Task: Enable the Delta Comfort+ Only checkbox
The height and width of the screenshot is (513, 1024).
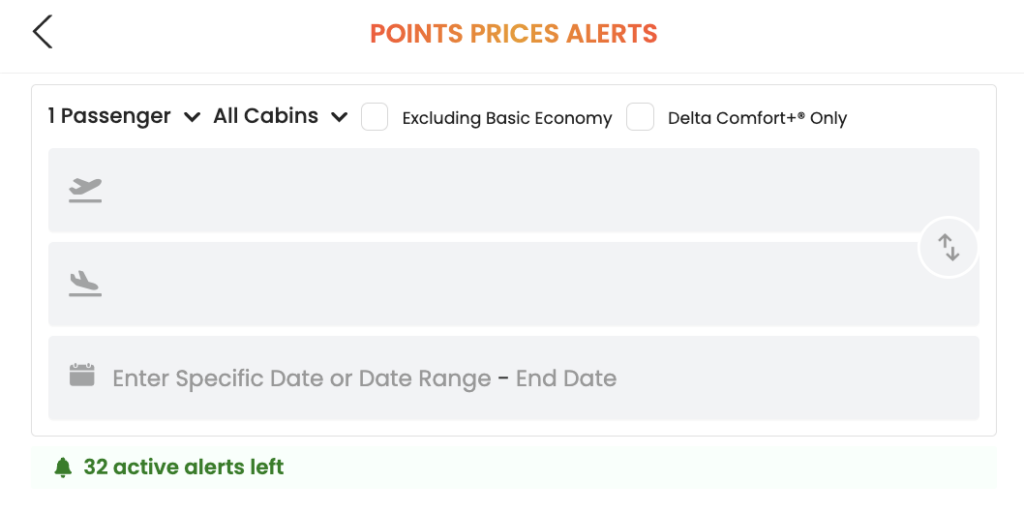Action: pos(640,117)
